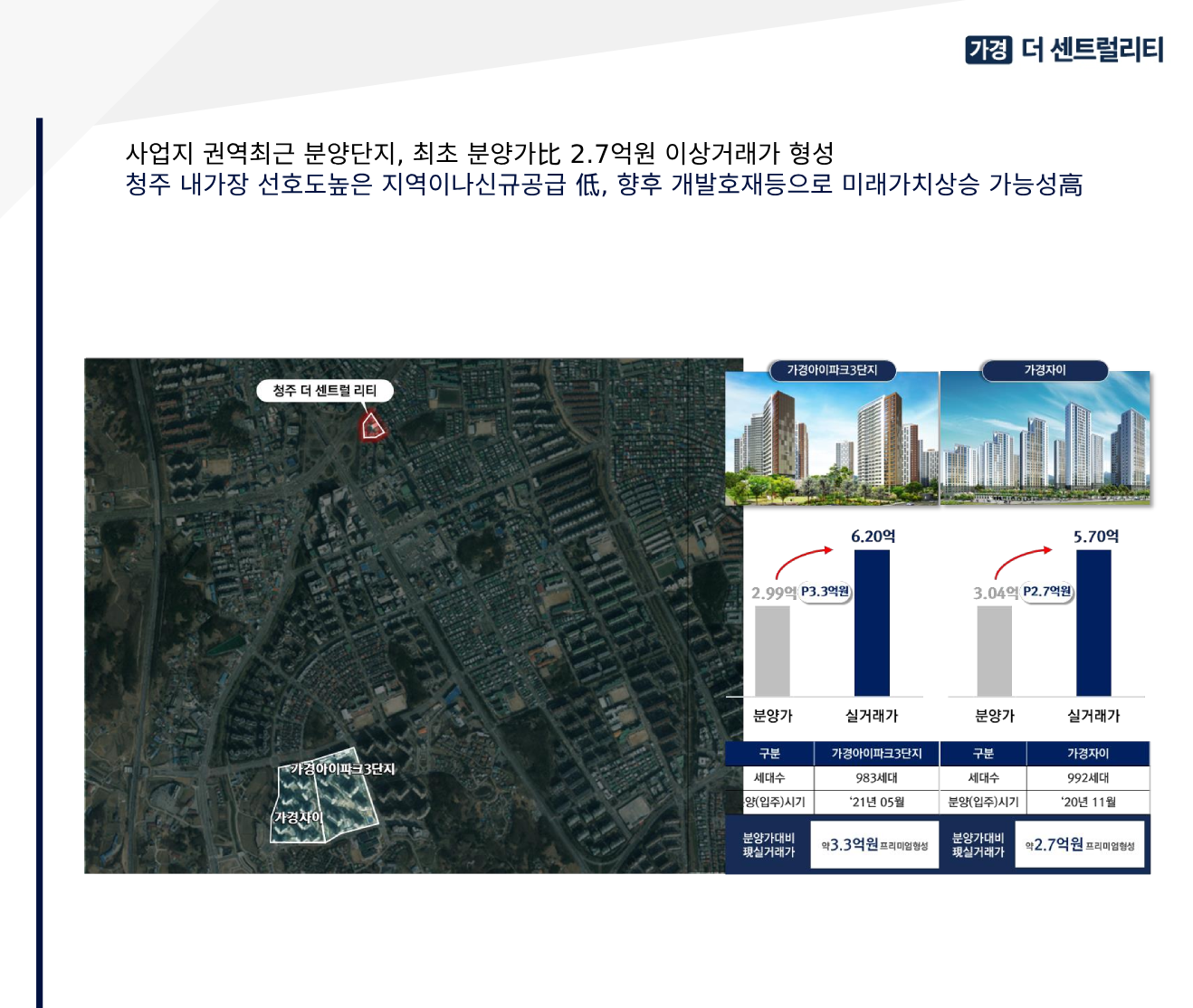Click the 2.99억 sale price value
The image size is (1193, 1008).
click(x=773, y=594)
